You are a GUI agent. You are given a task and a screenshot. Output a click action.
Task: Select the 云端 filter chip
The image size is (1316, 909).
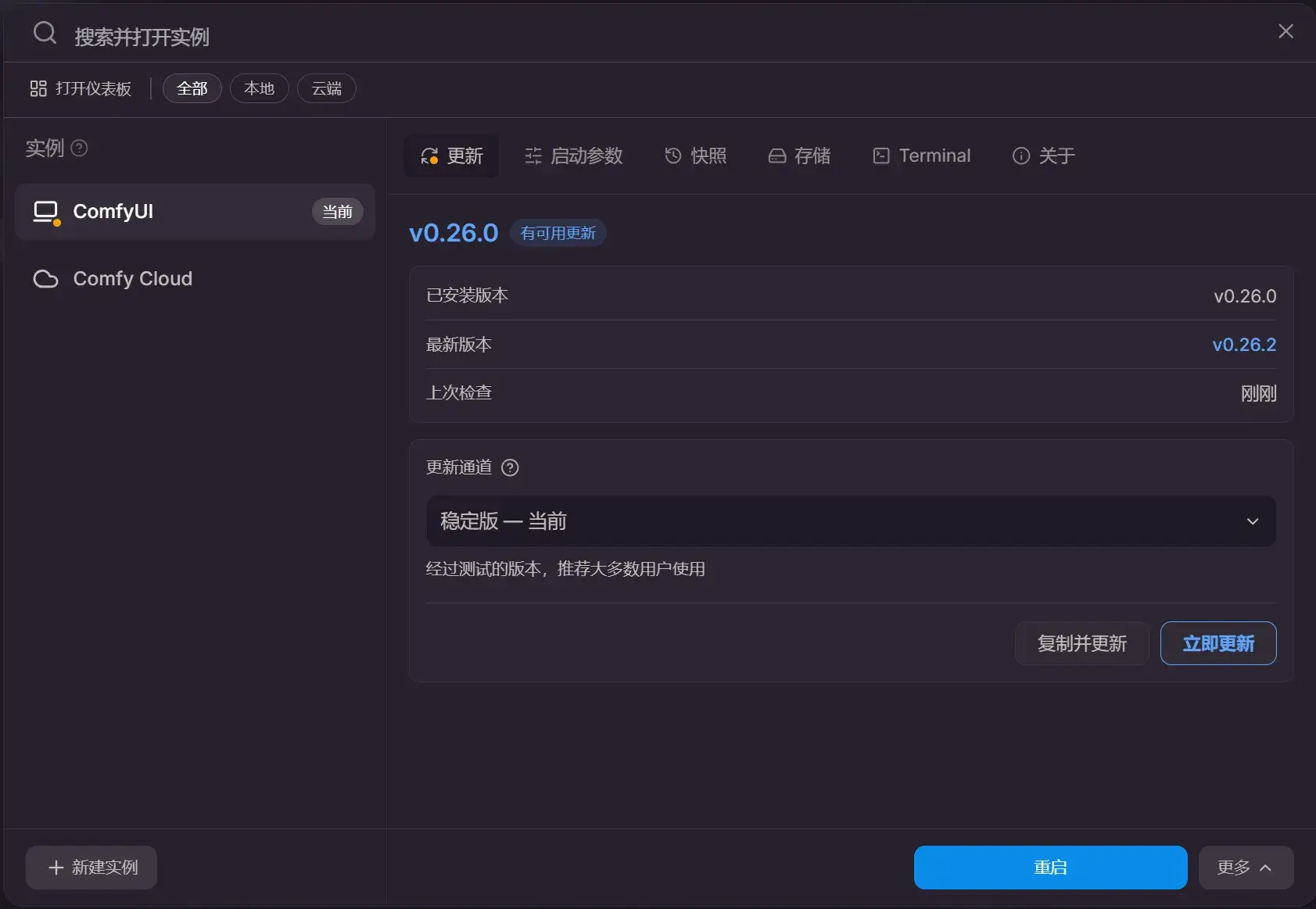(x=326, y=88)
